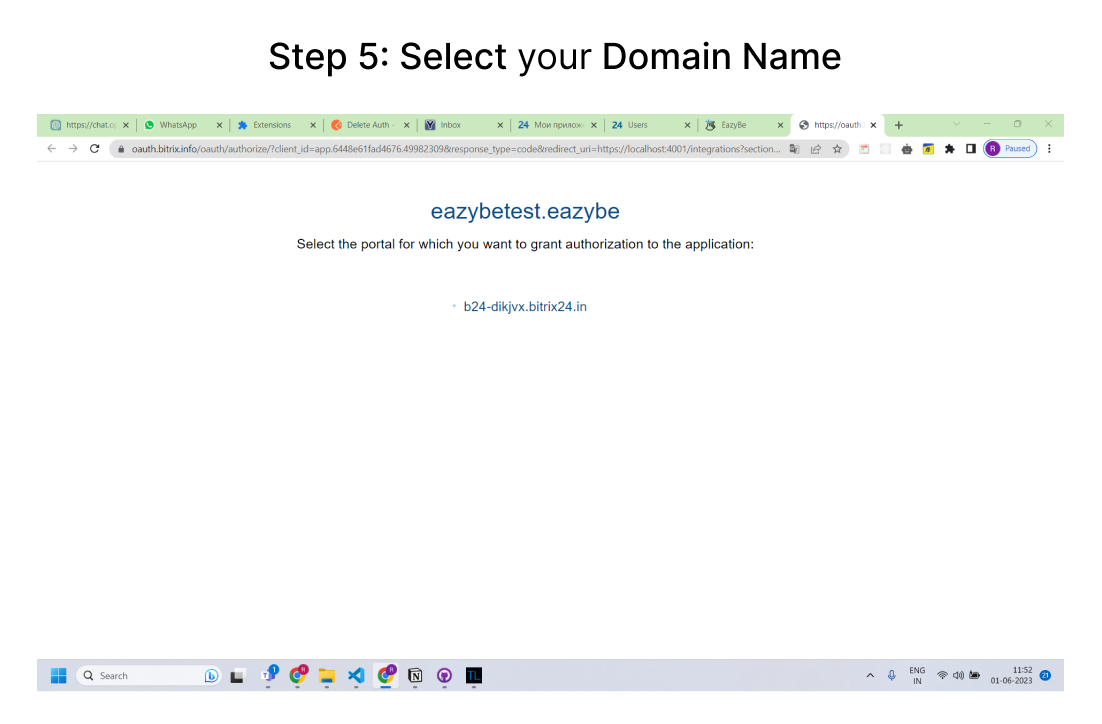Click the eazybetest.eazybe heading
The width and height of the screenshot is (1102, 724).
pyautogui.click(x=525, y=211)
